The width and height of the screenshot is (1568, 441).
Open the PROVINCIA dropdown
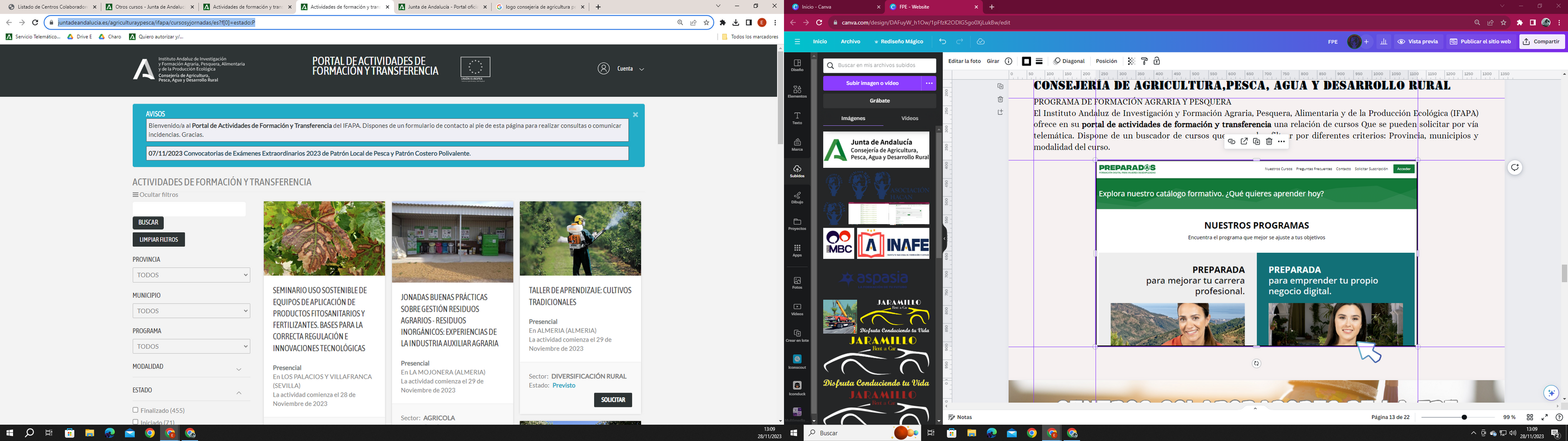pos(191,275)
